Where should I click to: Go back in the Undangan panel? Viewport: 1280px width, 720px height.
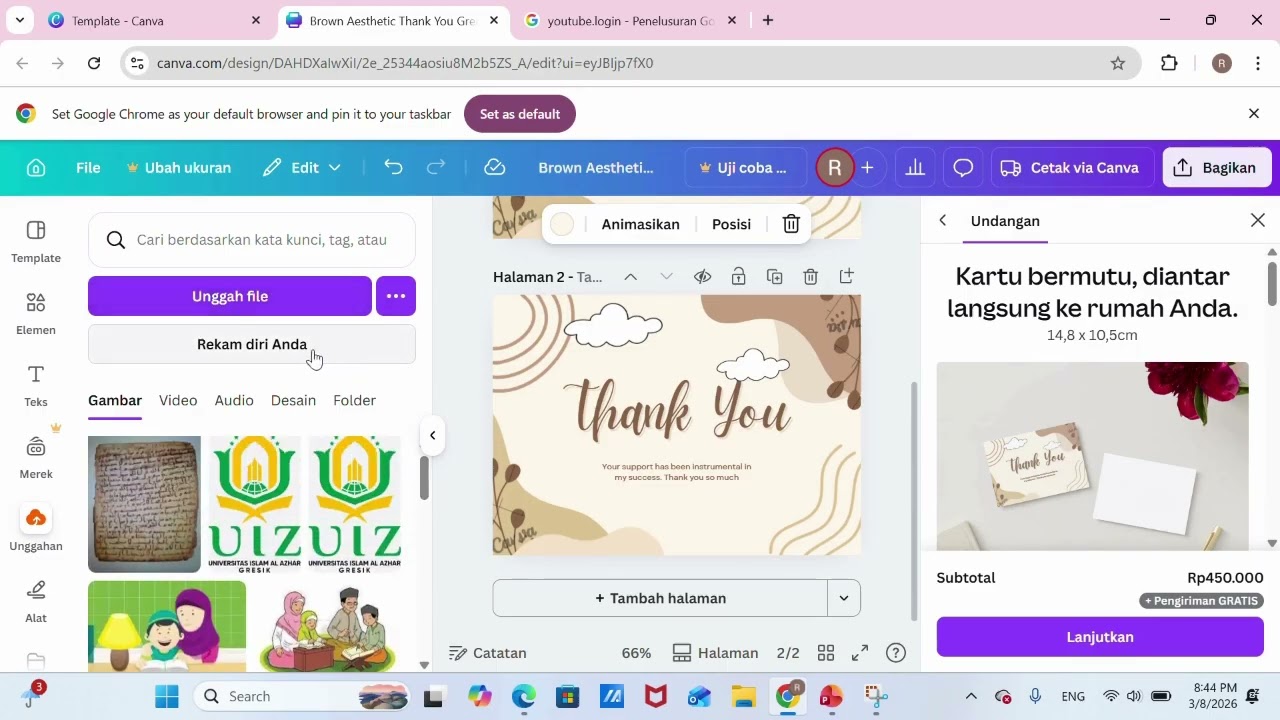[942, 220]
